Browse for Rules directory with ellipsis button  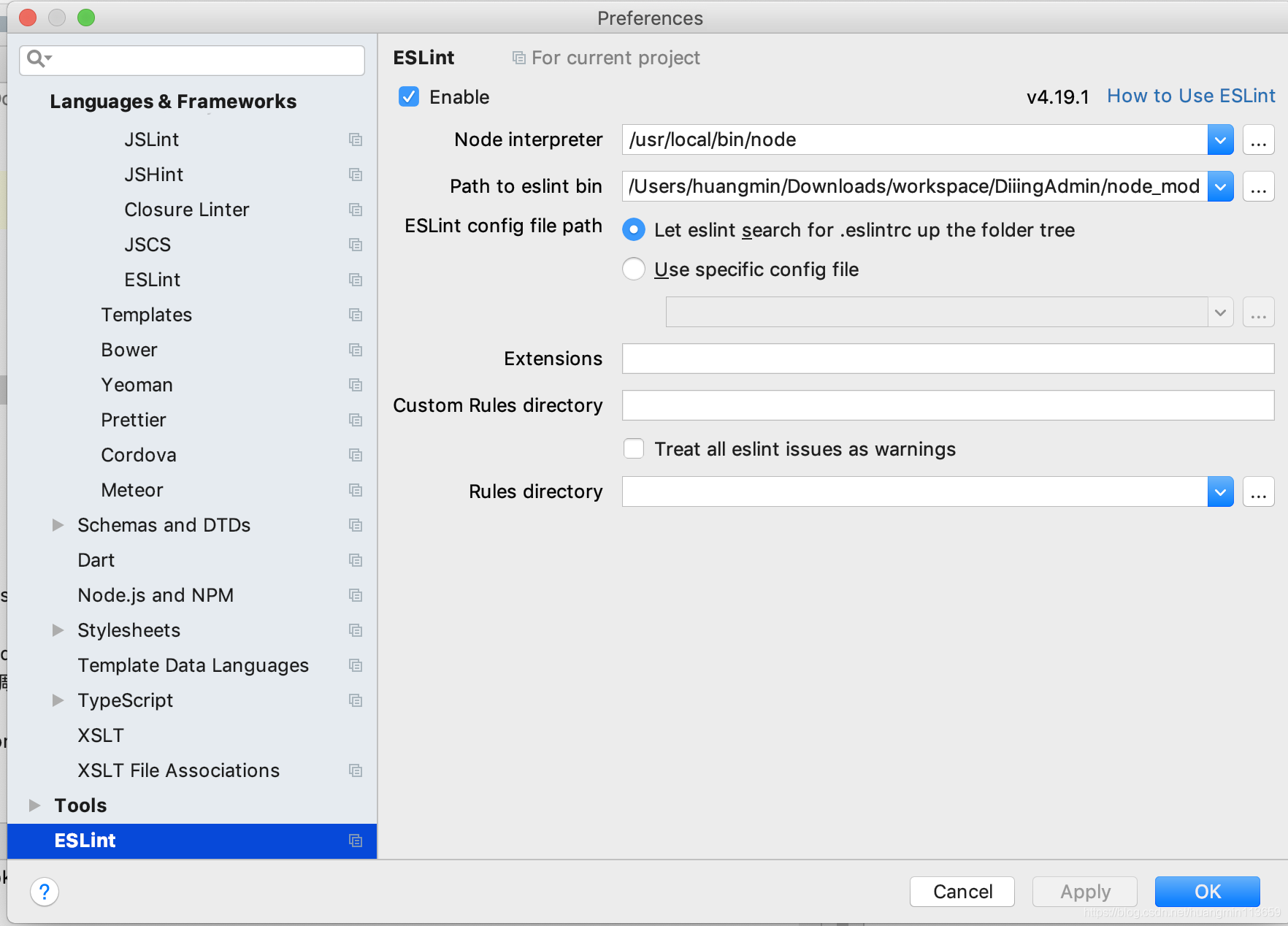click(1258, 491)
